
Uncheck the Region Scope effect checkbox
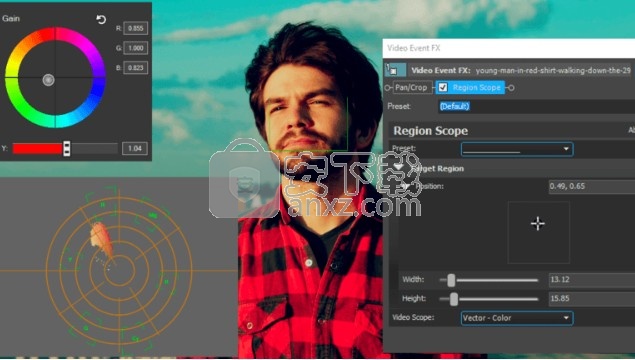[x=443, y=87]
